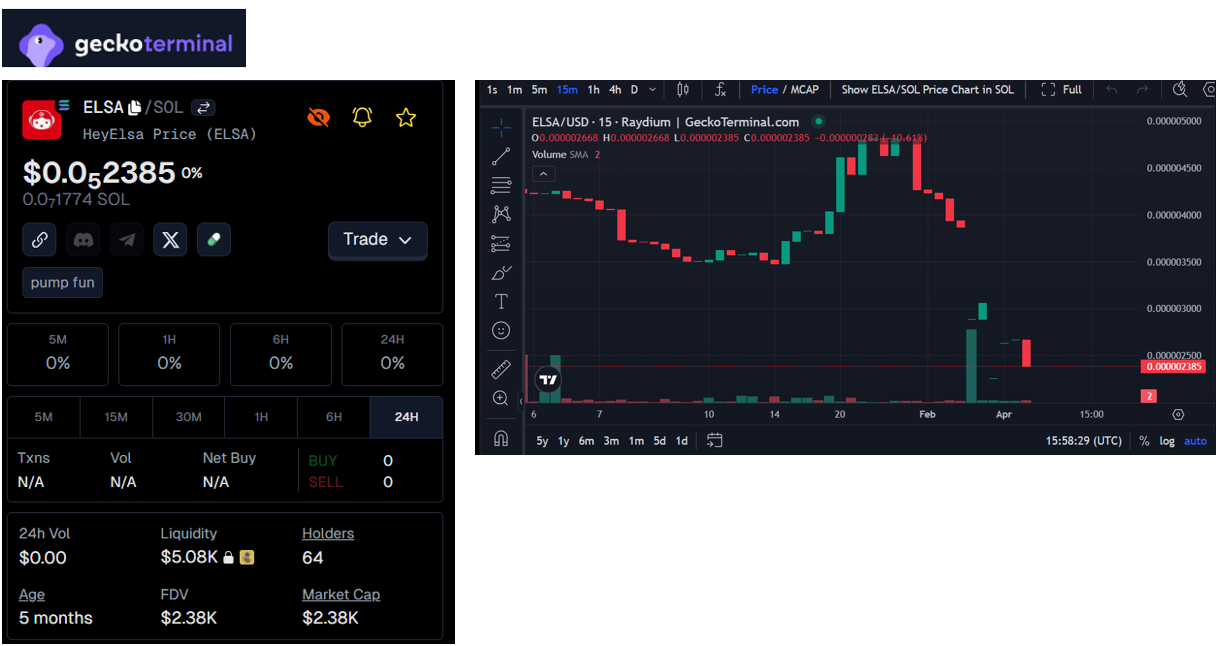1216x646 pixels.
Task: Click Show ELSA/SOL Price Chart in SOL
Action: click(927, 89)
